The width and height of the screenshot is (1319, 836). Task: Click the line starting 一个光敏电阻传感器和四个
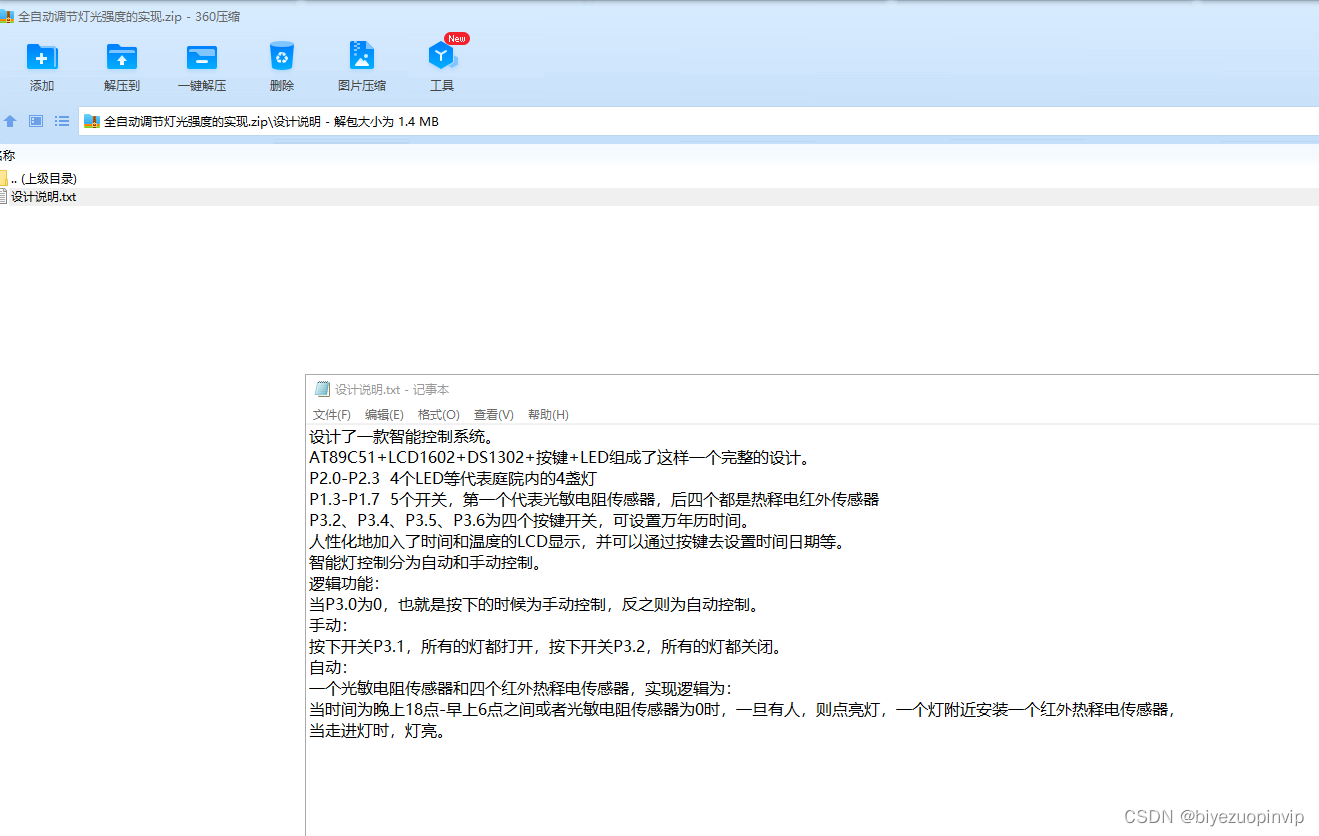coord(521,689)
